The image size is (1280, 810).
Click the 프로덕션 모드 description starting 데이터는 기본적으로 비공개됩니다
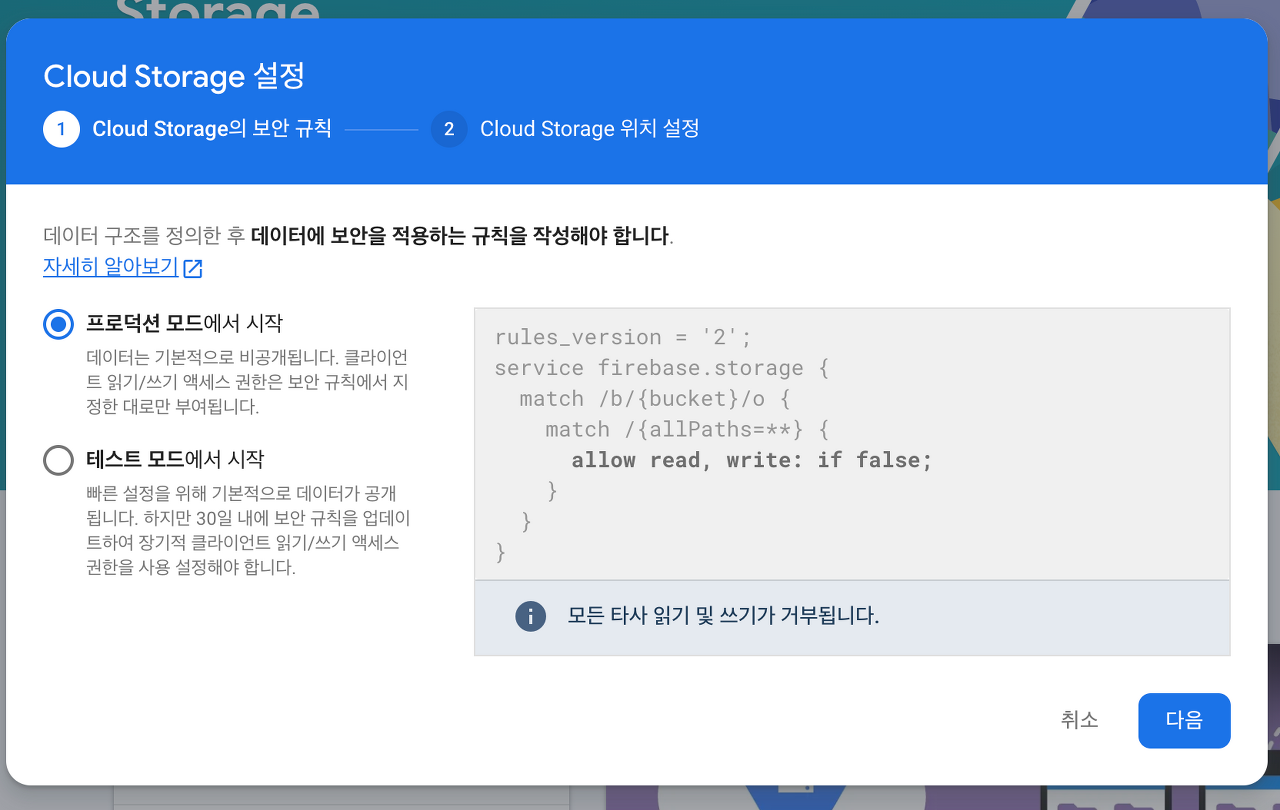point(247,382)
